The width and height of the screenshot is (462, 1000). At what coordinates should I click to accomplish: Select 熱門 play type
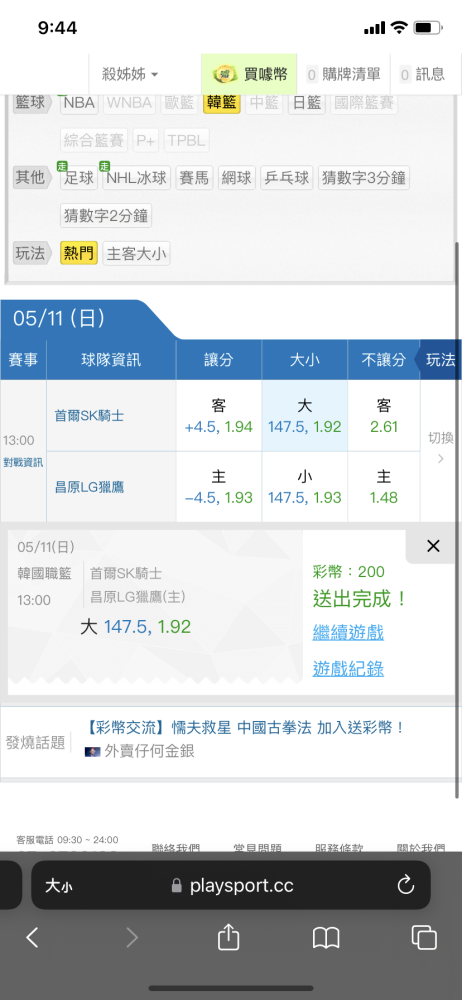coord(79,254)
